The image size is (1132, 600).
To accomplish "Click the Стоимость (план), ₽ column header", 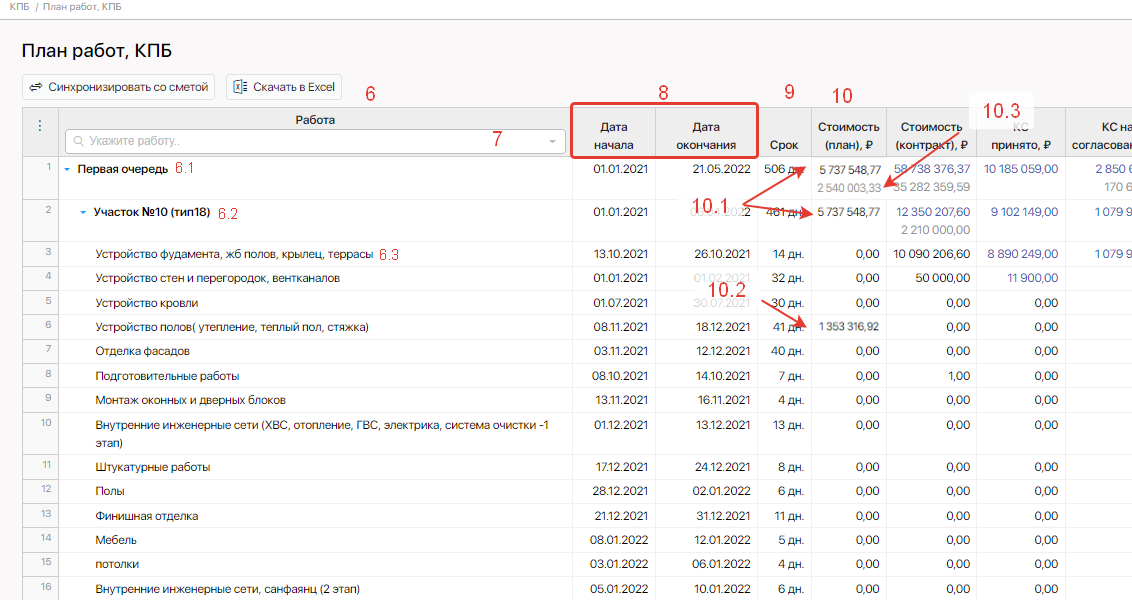I will click(848, 135).
